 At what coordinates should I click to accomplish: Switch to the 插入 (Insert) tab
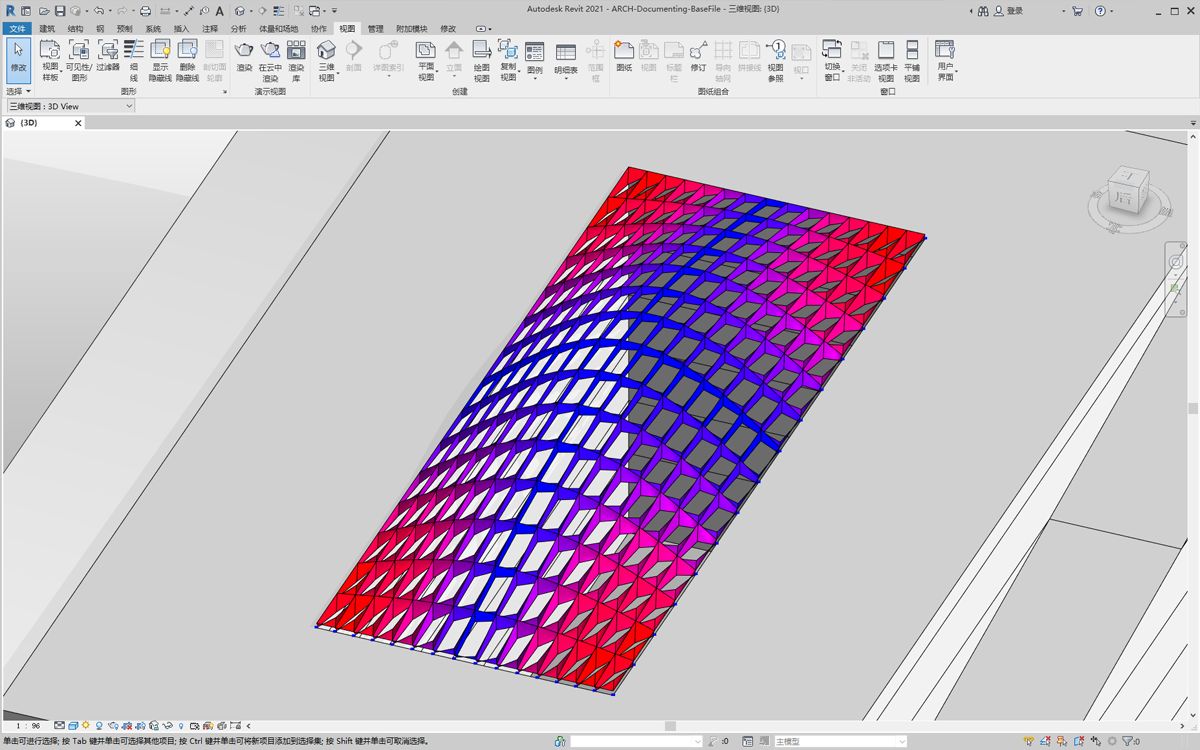coord(181,29)
